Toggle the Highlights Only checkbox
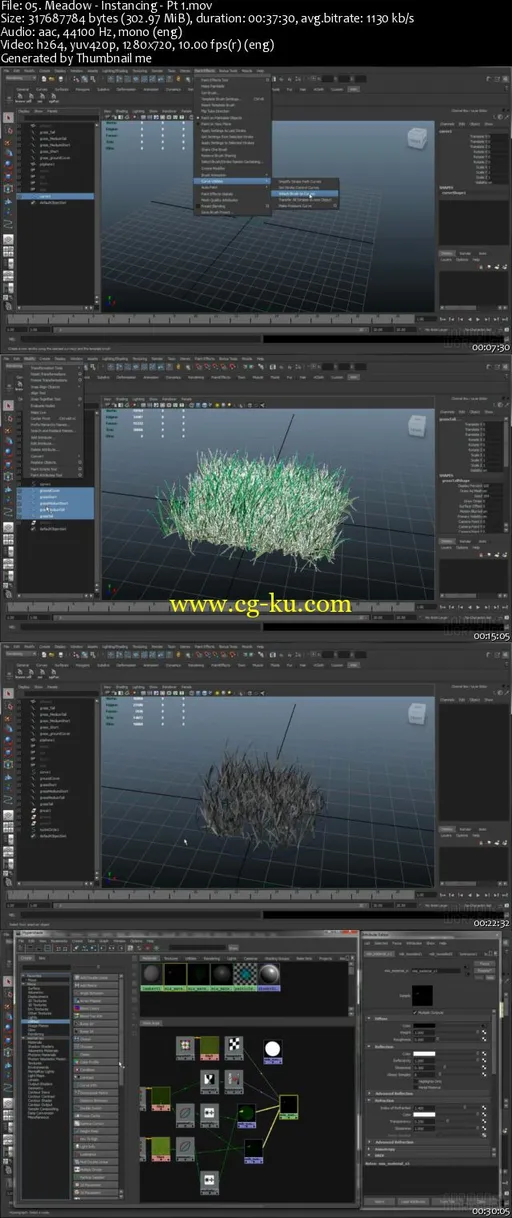This screenshot has width=512, height=1218. coord(416,1081)
